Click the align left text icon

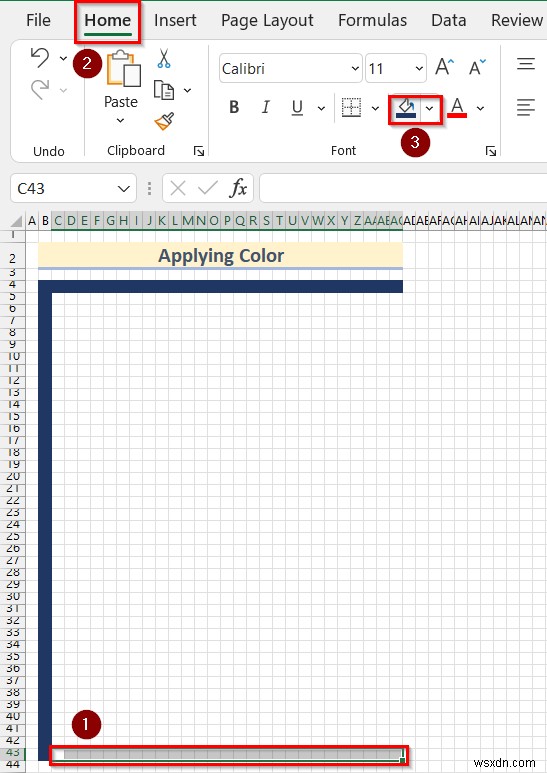click(x=526, y=107)
